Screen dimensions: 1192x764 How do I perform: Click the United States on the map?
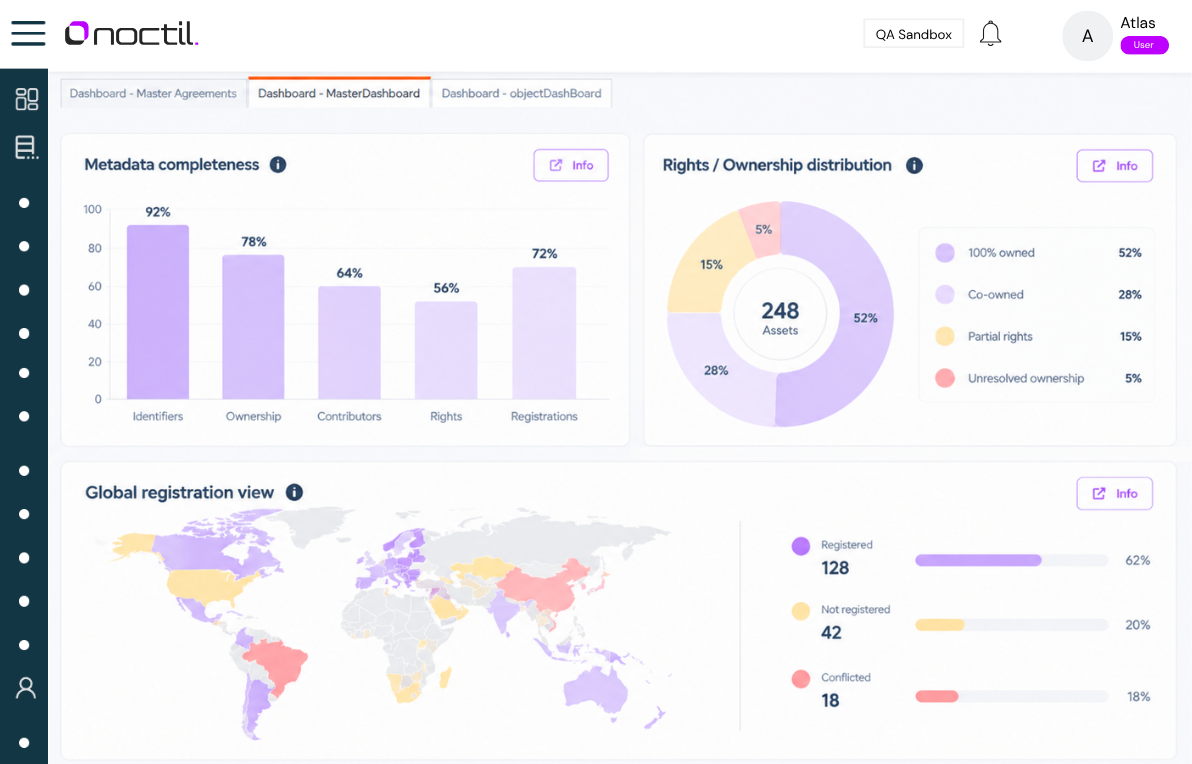(x=210, y=585)
